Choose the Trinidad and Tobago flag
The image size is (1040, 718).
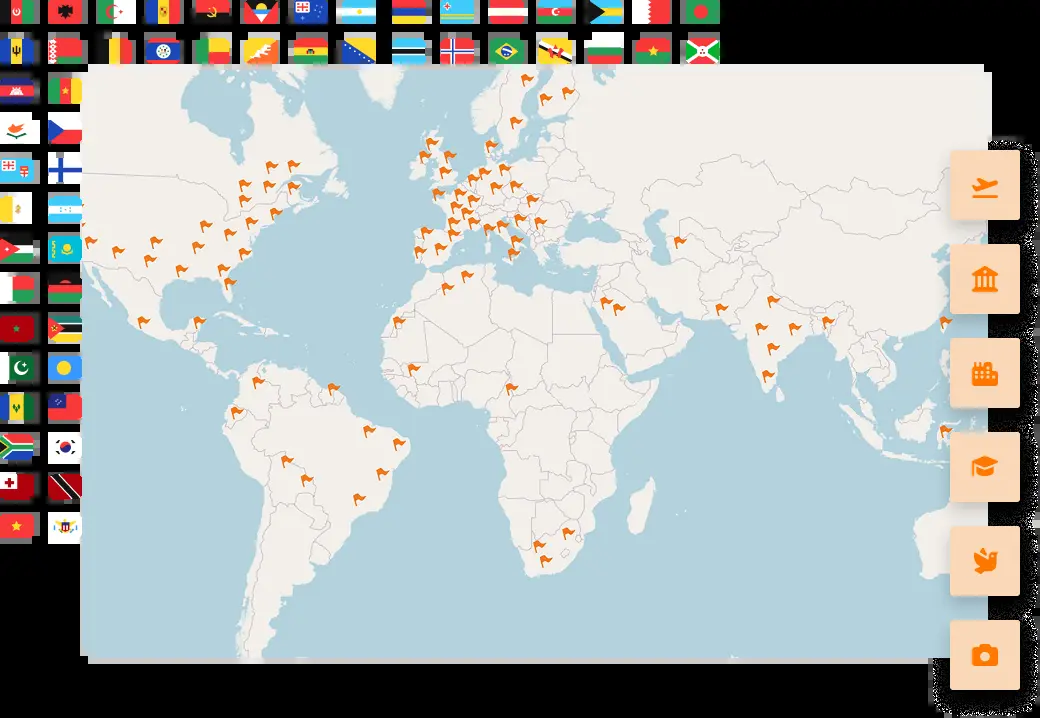[x=65, y=487]
